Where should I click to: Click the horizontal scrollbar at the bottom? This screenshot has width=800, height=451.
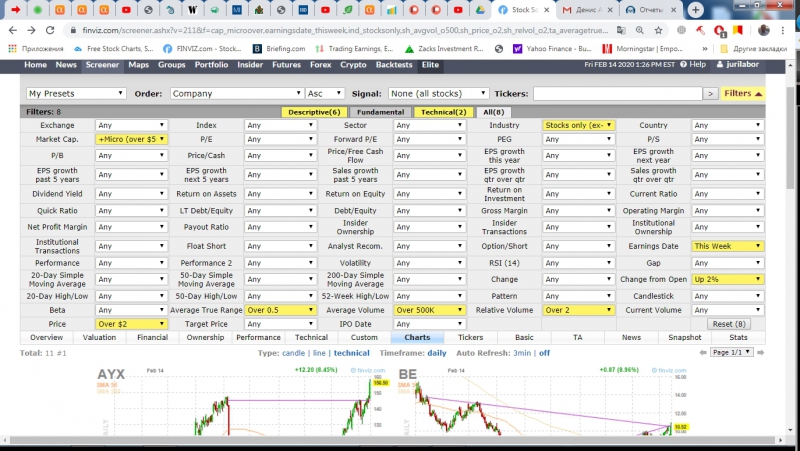pos(393,440)
